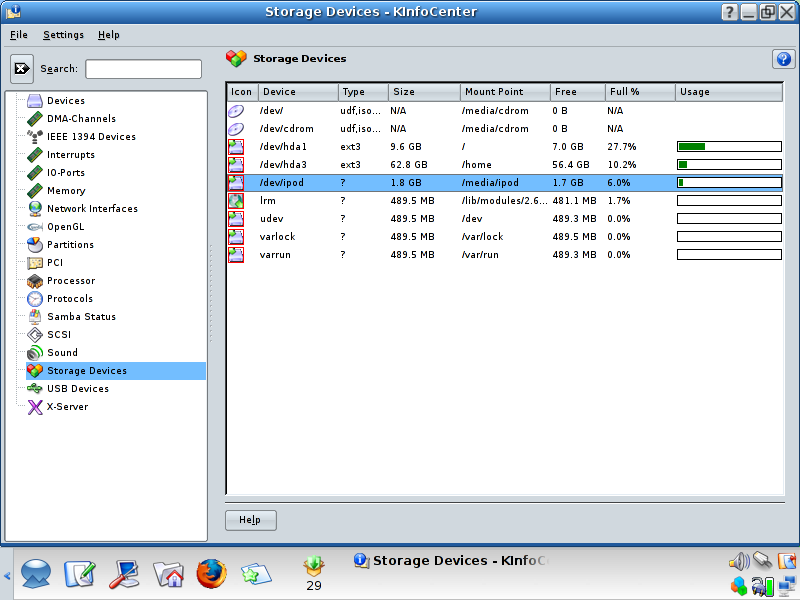
Task: Click the disc icon of /dev/cdrom row
Action: coord(236,129)
